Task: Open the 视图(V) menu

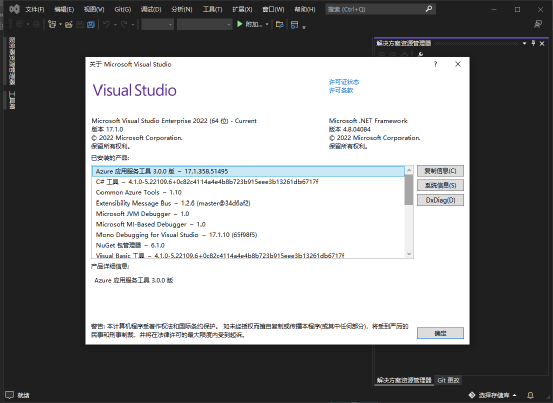Action: click(94, 10)
